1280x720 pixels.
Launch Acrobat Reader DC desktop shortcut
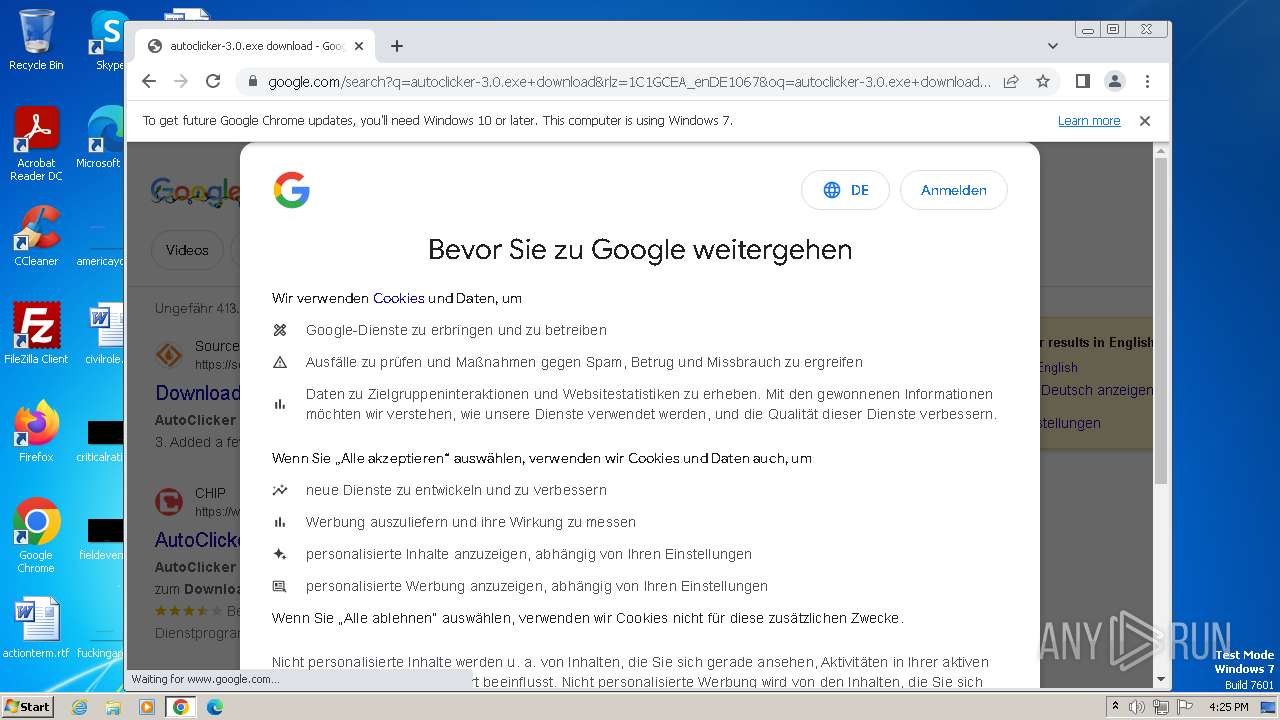tap(36, 145)
